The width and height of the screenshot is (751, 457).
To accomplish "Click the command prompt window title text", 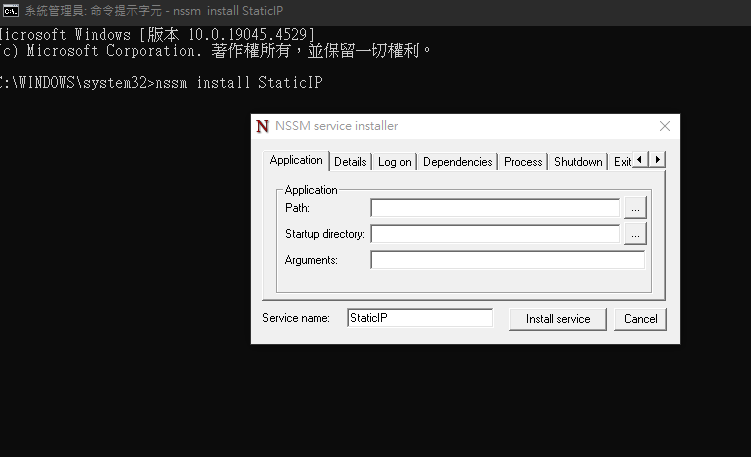I will pos(154,11).
